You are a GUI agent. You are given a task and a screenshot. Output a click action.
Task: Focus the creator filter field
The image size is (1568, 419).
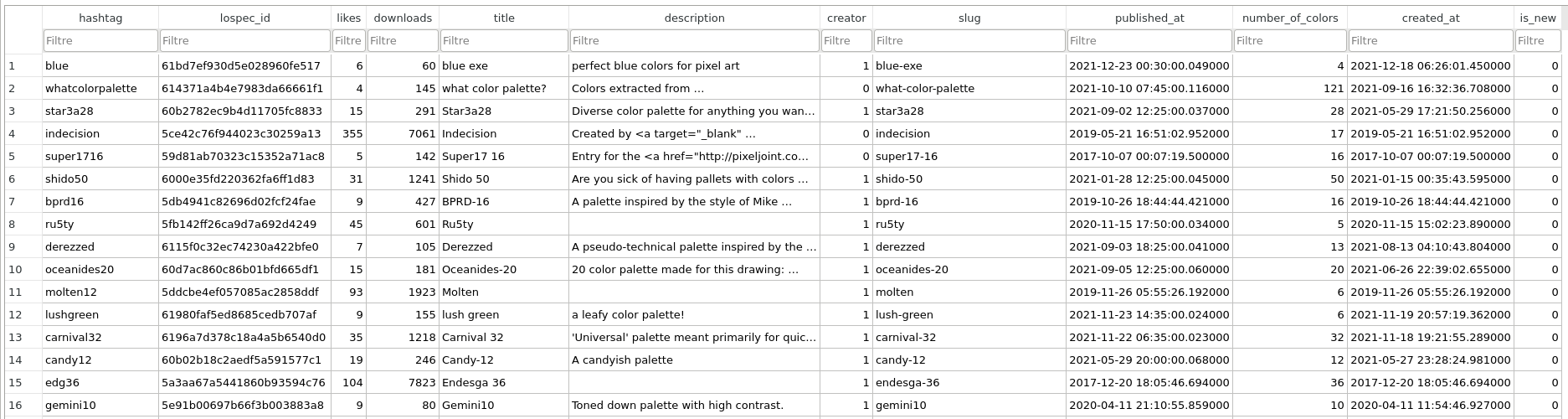click(x=846, y=40)
